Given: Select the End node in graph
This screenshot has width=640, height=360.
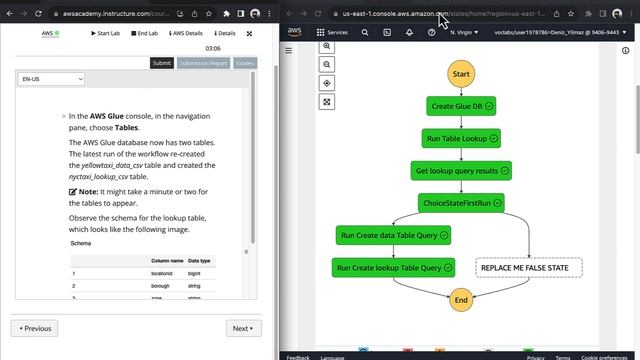Looking at the screenshot, I should [461, 300].
